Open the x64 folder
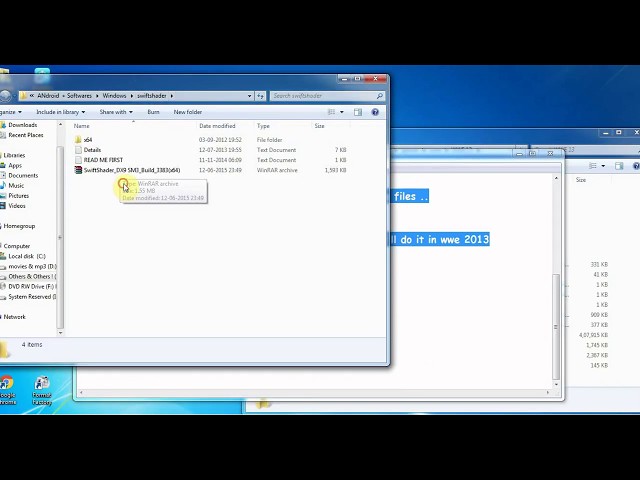640x480 pixels. click(x=88, y=140)
